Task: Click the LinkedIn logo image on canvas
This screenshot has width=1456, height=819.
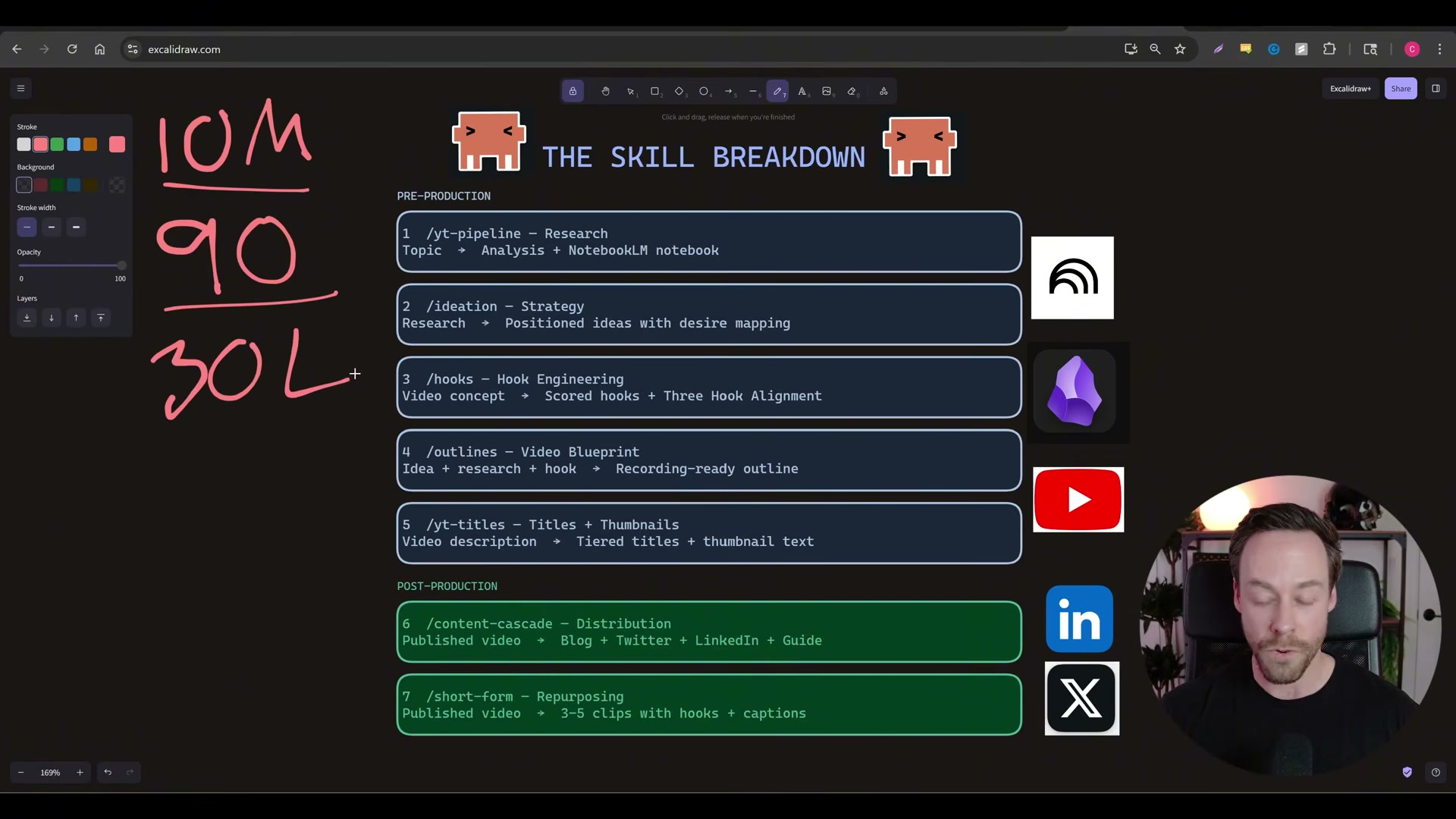Action: pos(1079,619)
